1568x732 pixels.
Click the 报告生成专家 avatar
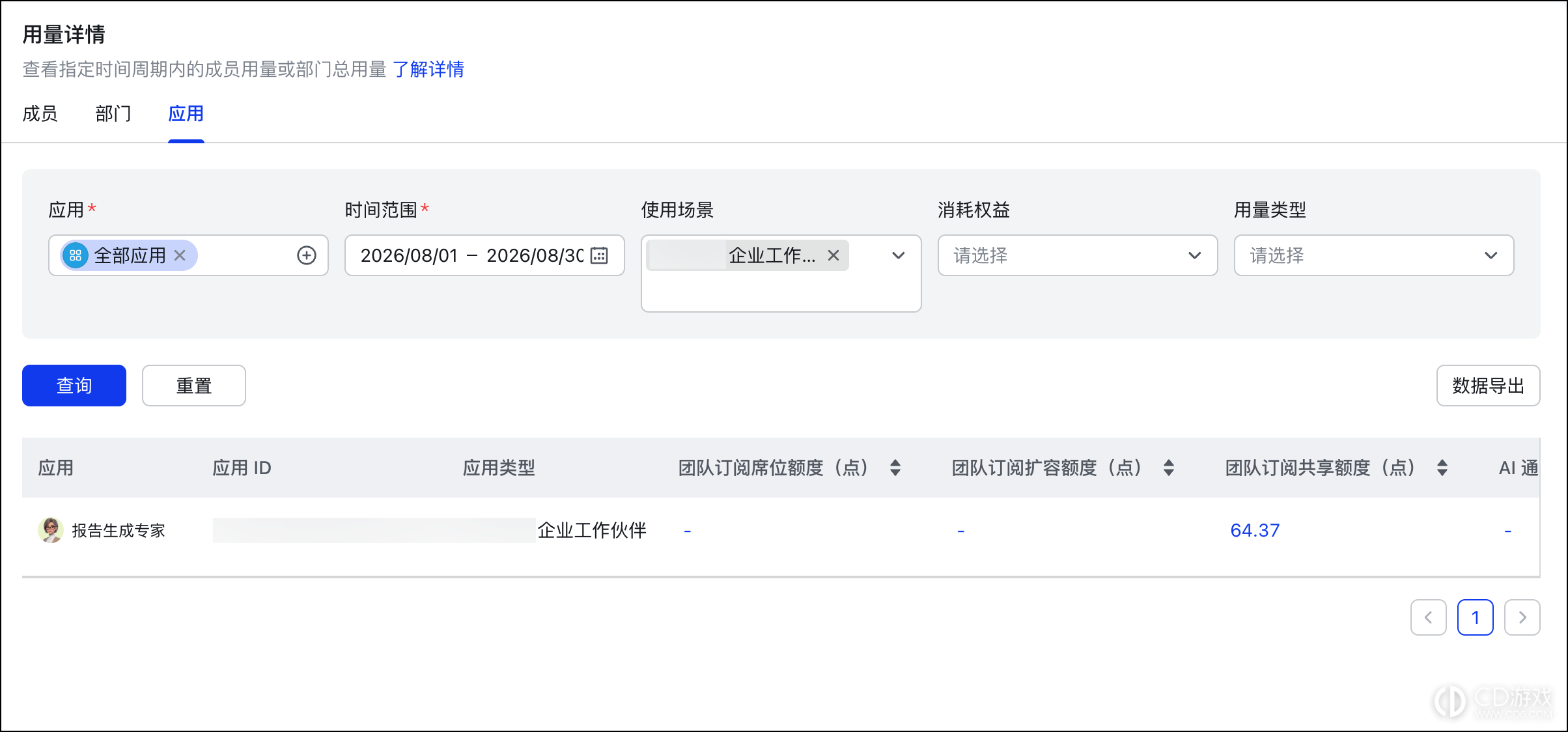point(50,530)
